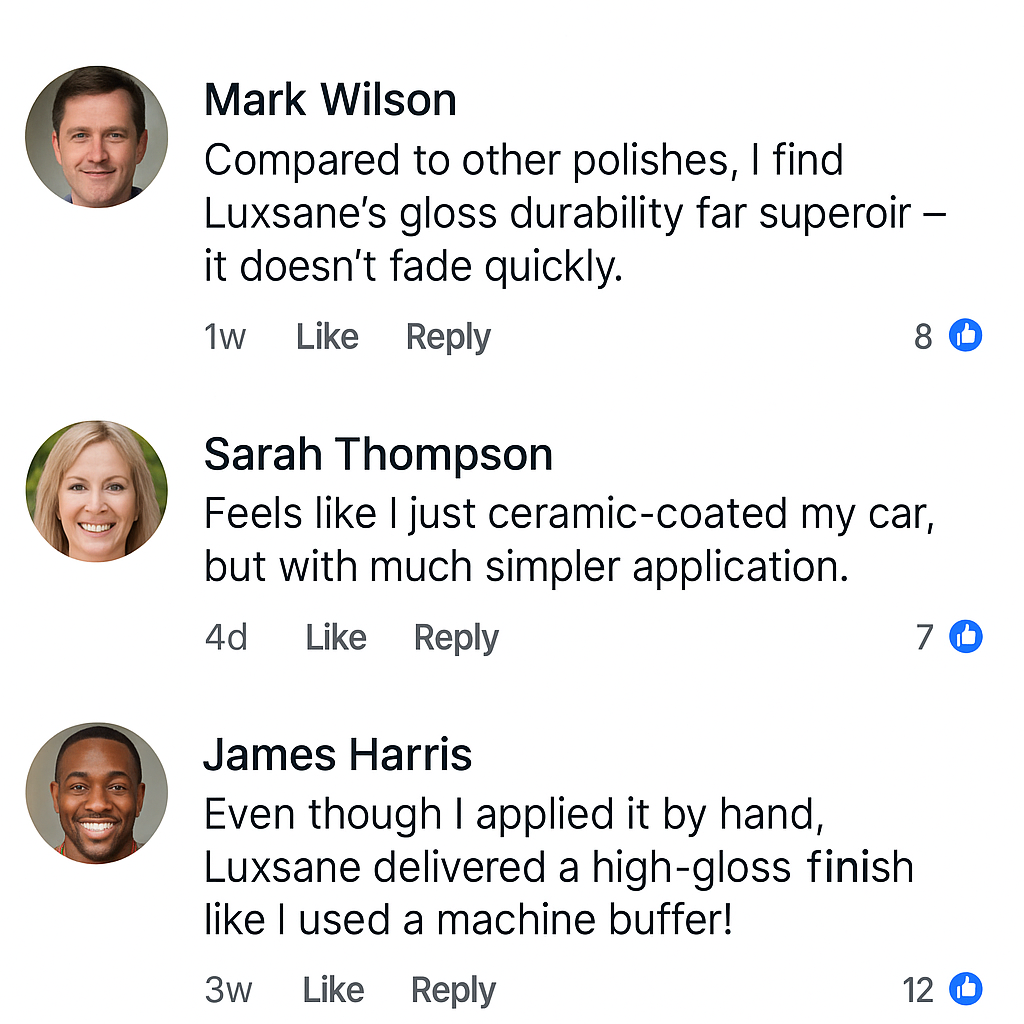The width and height of the screenshot is (1024, 1024).
Task: Click the 1w timestamp on Mark's comment
Action: pos(224,337)
